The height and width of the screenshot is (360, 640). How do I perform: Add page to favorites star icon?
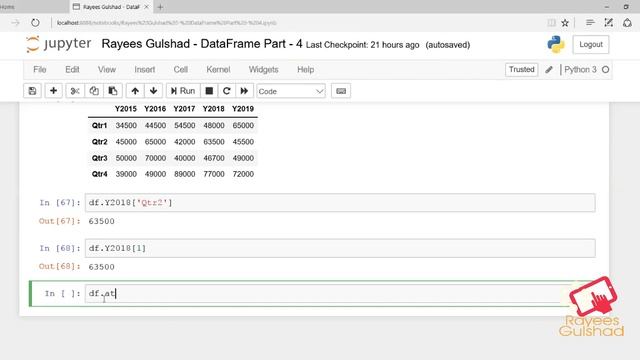(x=565, y=23)
